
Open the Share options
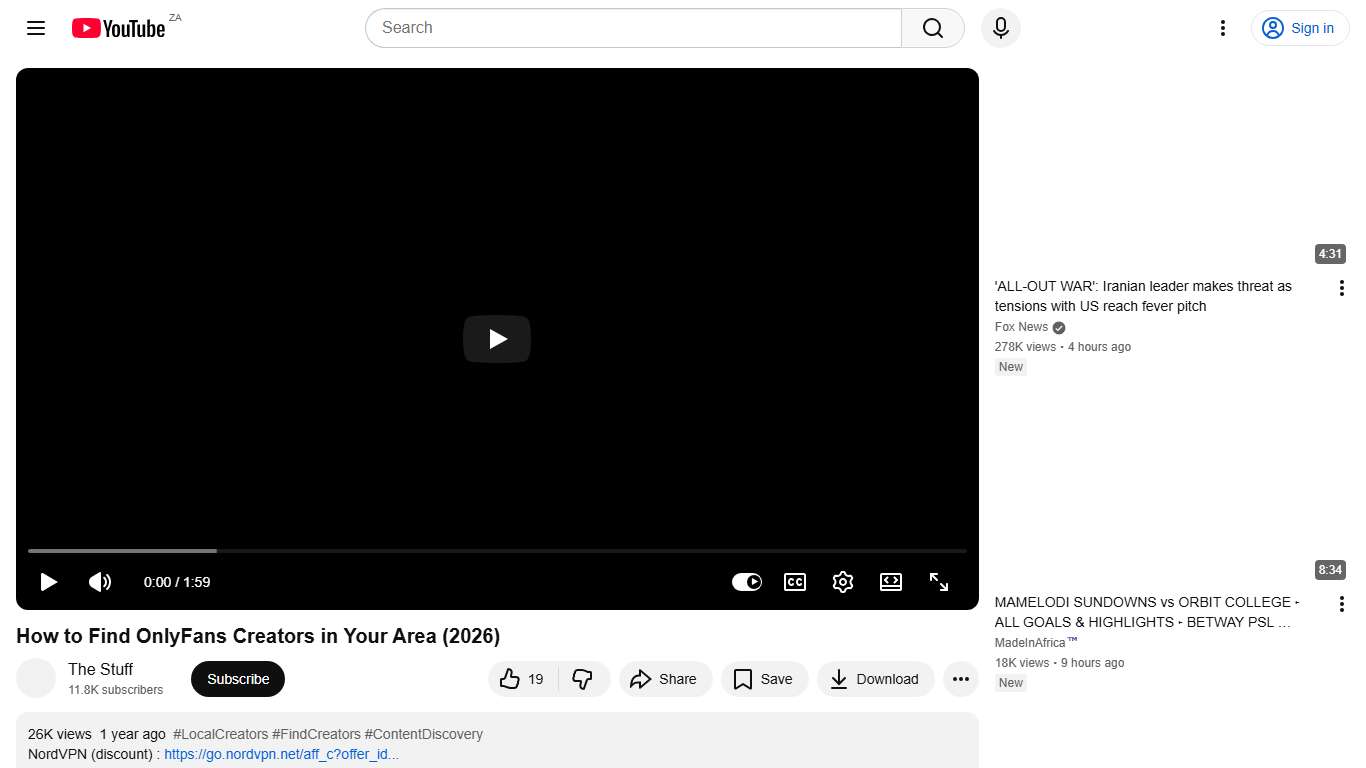coord(665,679)
